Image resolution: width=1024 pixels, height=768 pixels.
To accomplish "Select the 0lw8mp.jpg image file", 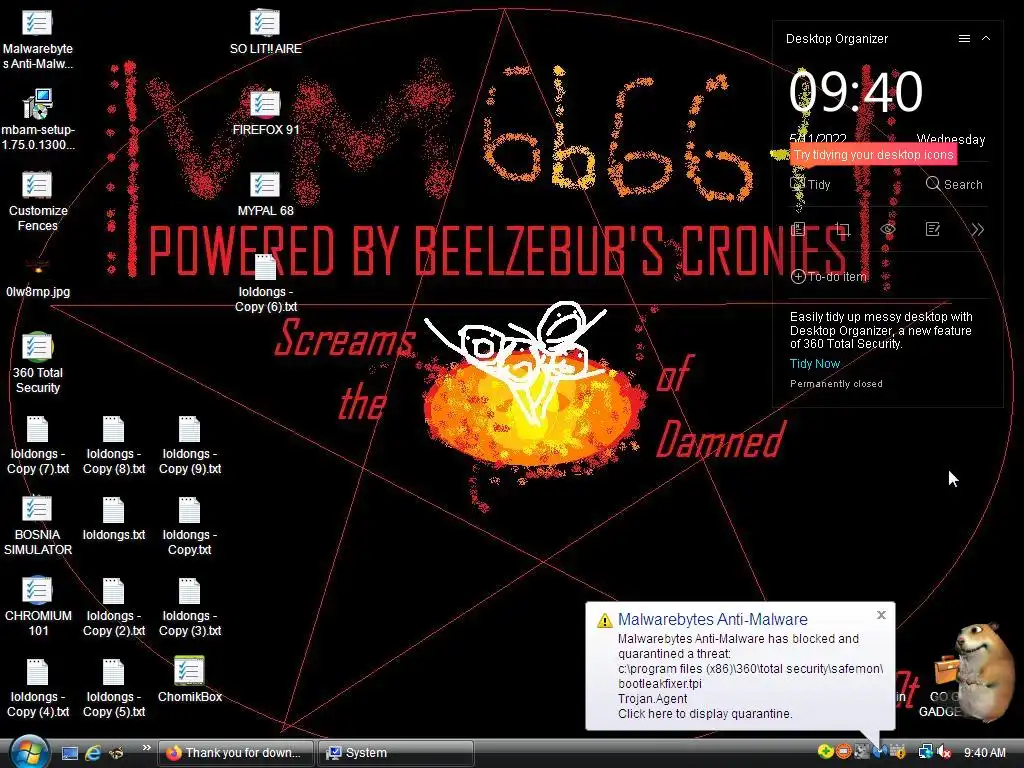I will 37,278.
